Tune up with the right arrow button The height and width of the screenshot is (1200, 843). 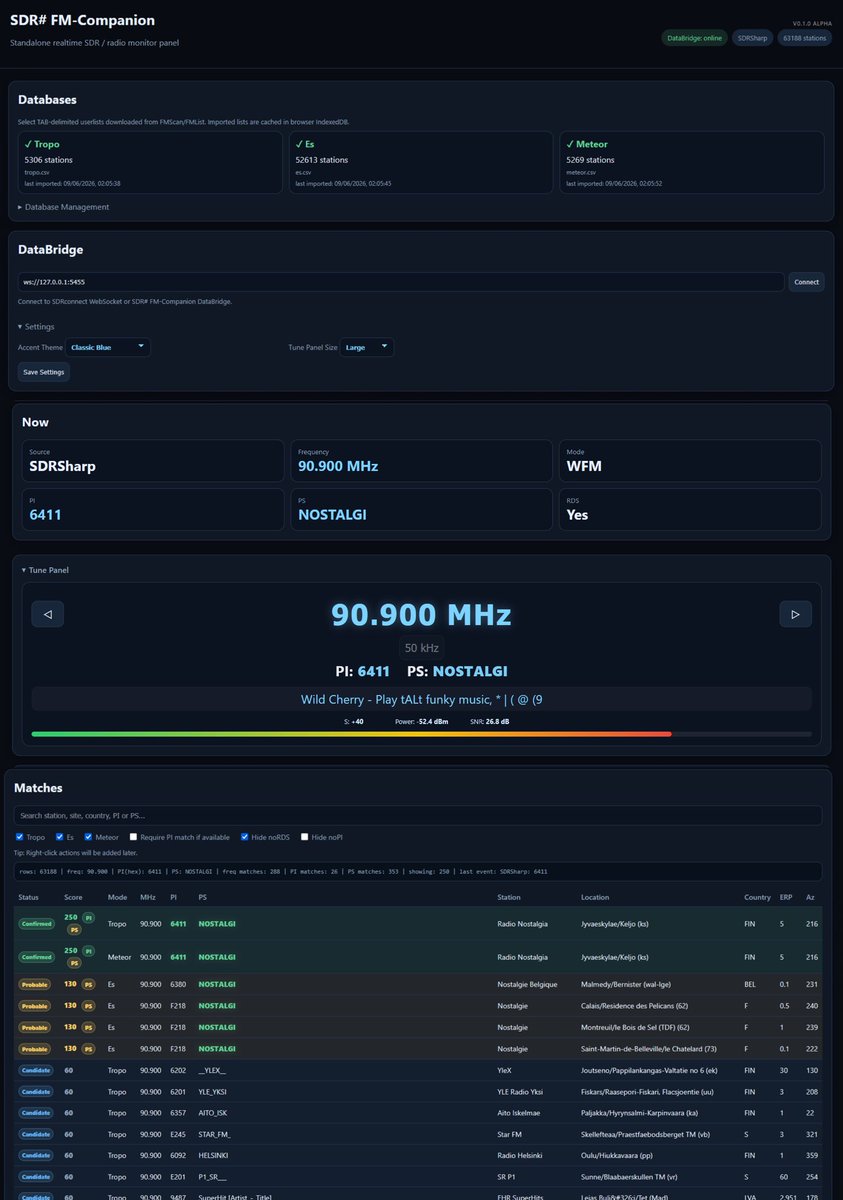(795, 614)
